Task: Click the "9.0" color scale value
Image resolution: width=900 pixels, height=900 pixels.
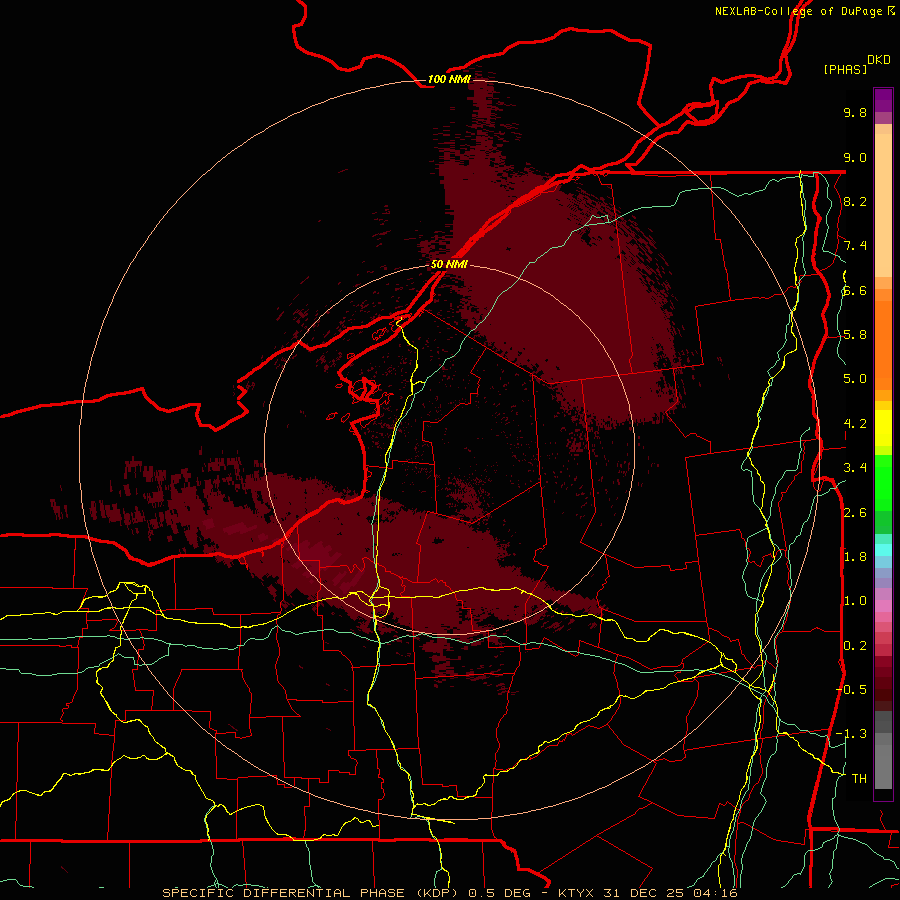Action: click(855, 157)
